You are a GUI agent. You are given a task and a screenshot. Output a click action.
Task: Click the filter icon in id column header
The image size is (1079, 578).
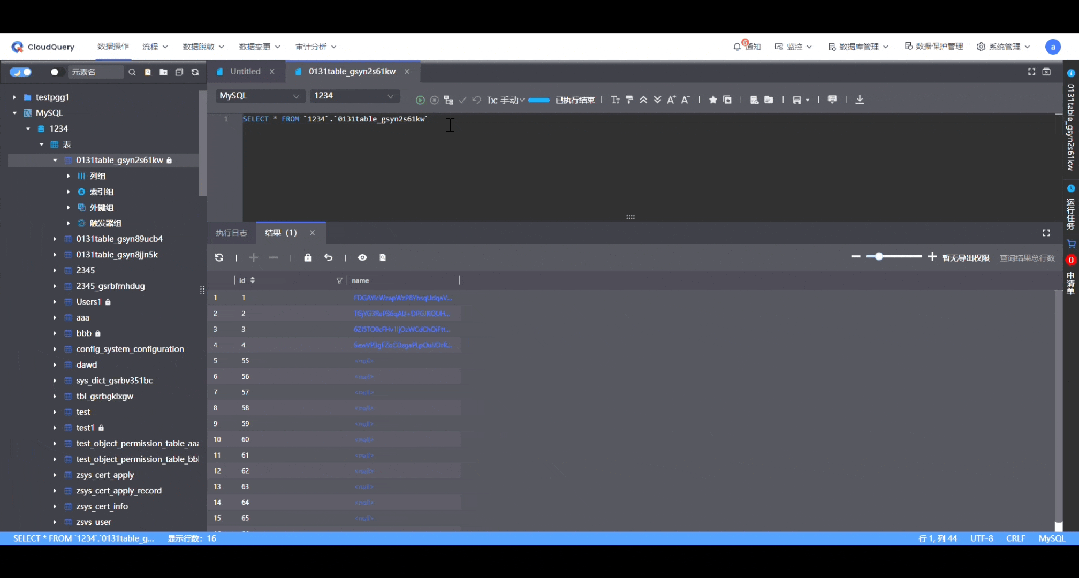(339, 281)
